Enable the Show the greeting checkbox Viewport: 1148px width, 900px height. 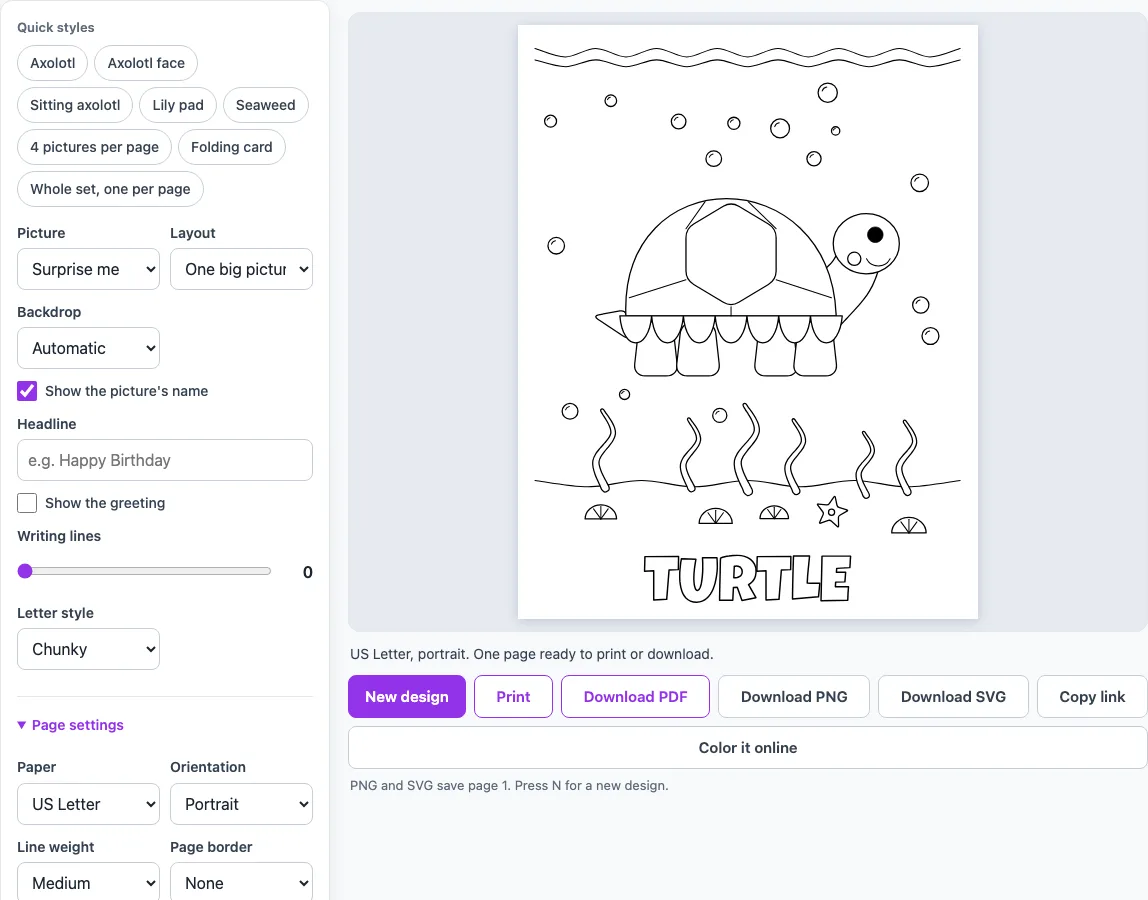[27, 503]
